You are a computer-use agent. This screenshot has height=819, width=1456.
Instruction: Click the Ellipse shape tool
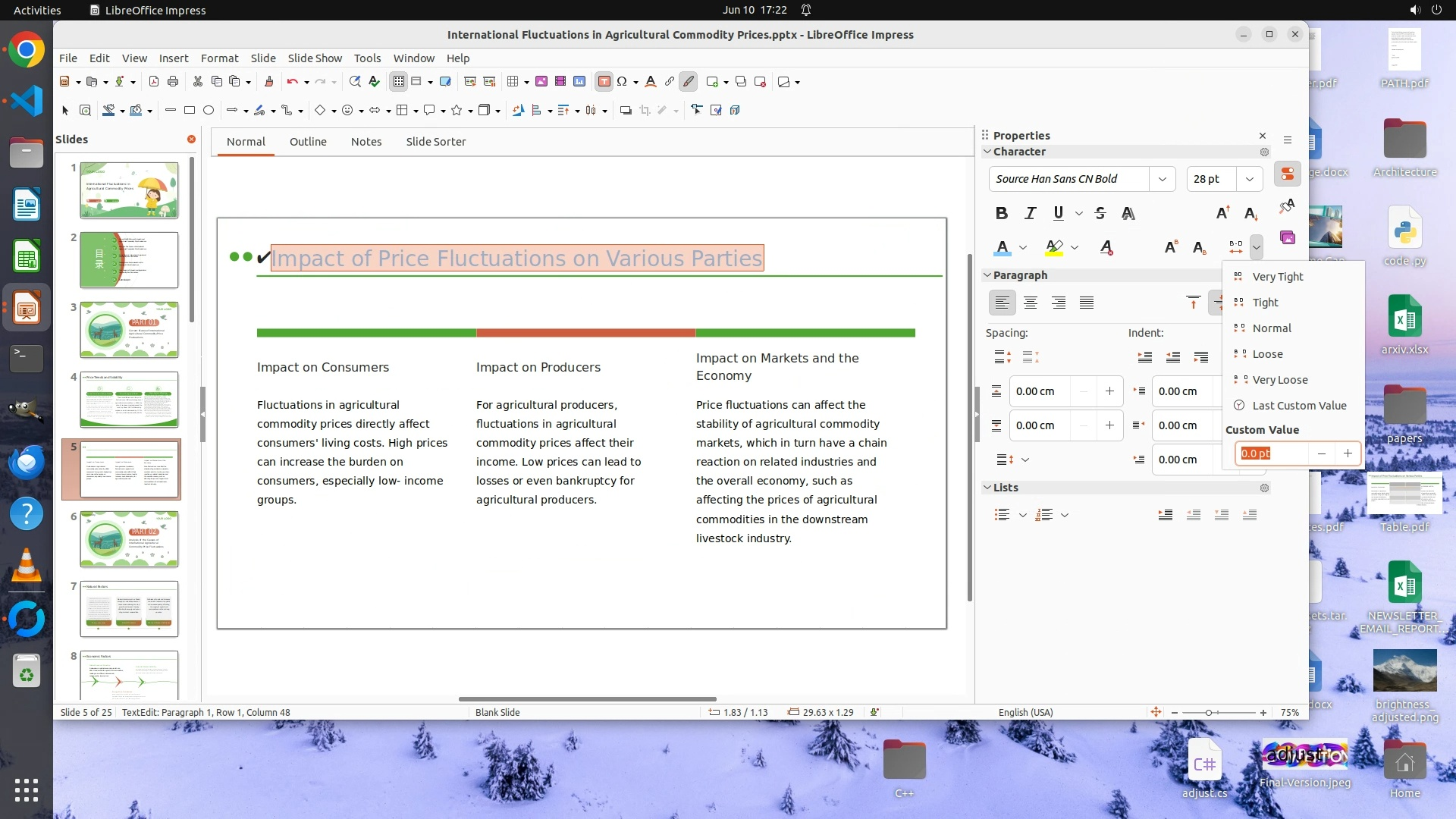209,111
